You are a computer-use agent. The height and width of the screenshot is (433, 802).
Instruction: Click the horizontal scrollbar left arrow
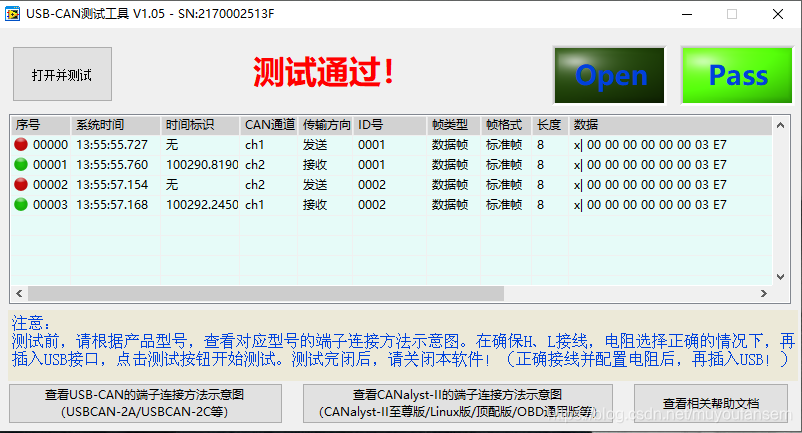coord(19,293)
